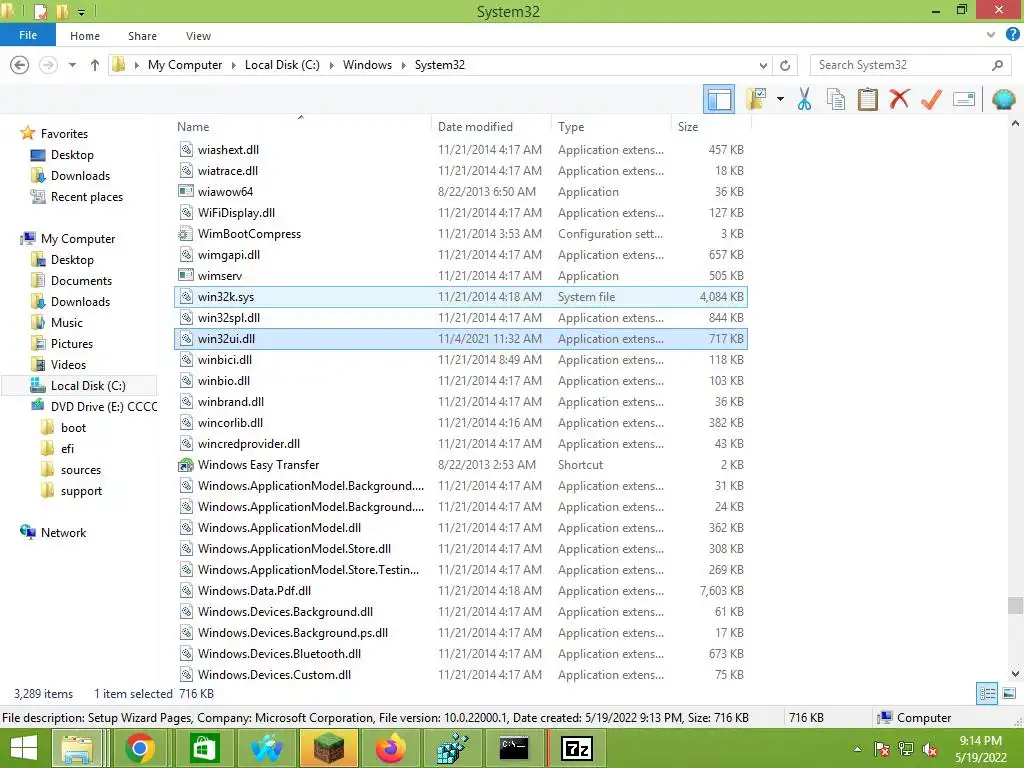Open Recent places under Favorites
Image resolution: width=1024 pixels, height=768 pixels.
[x=86, y=197]
